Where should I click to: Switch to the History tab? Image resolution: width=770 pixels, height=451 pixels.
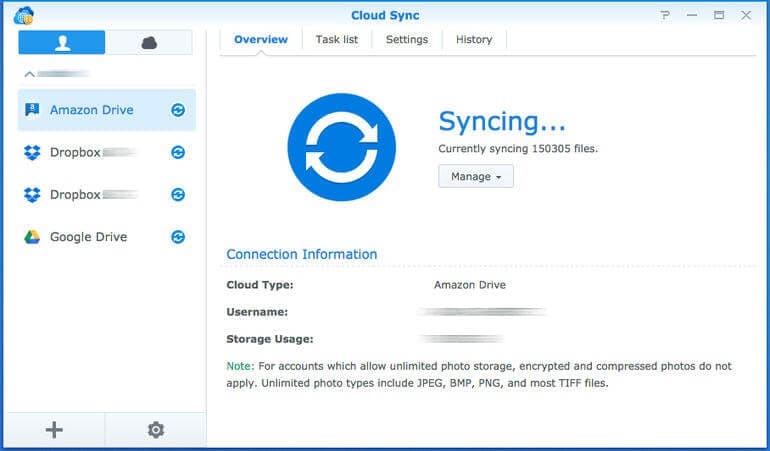[474, 39]
